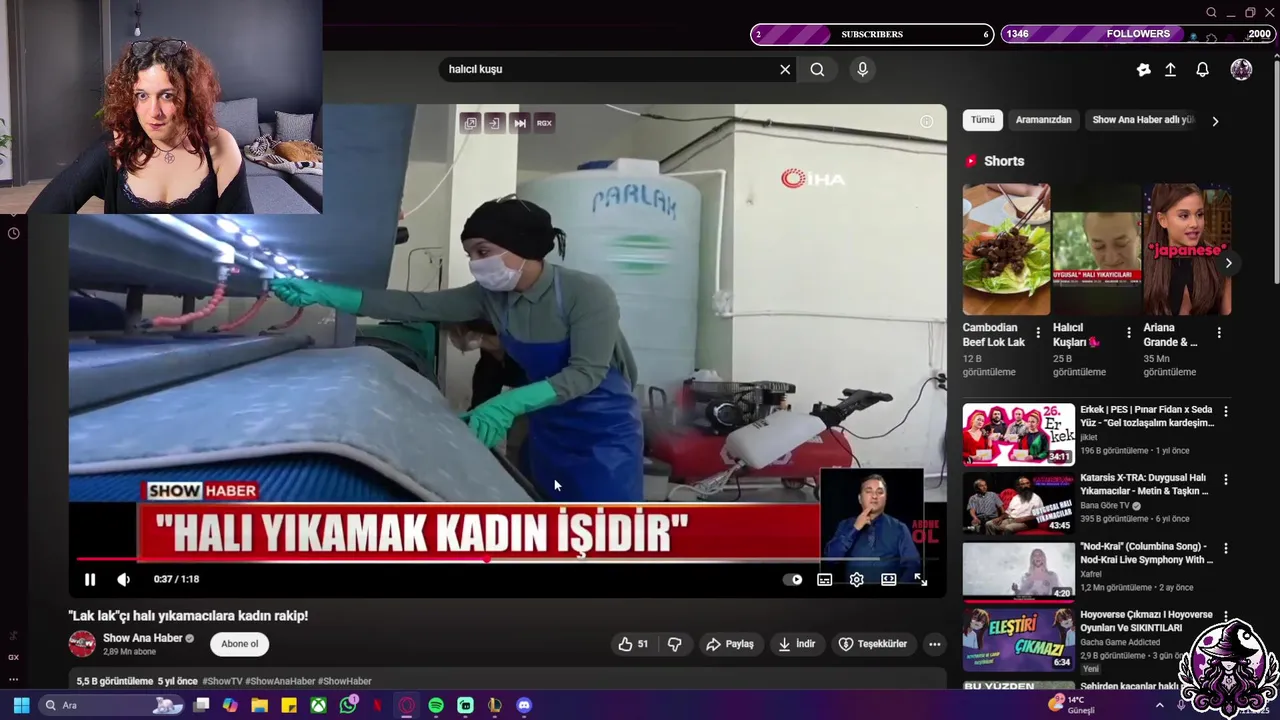Open the Halıcıl Kuşları short thumbnail
This screenshot has height=720, width=1280.
coord(1096,249)
